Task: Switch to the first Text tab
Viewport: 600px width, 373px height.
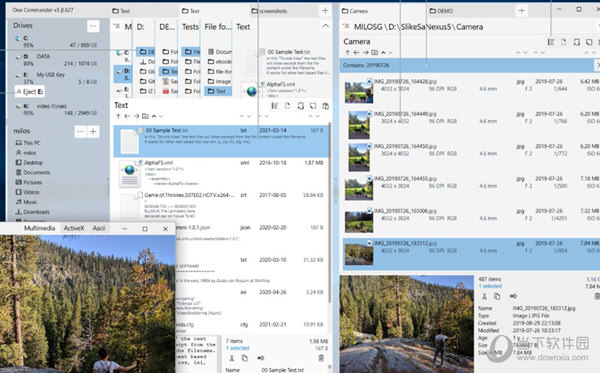Action: pos(144,11)
